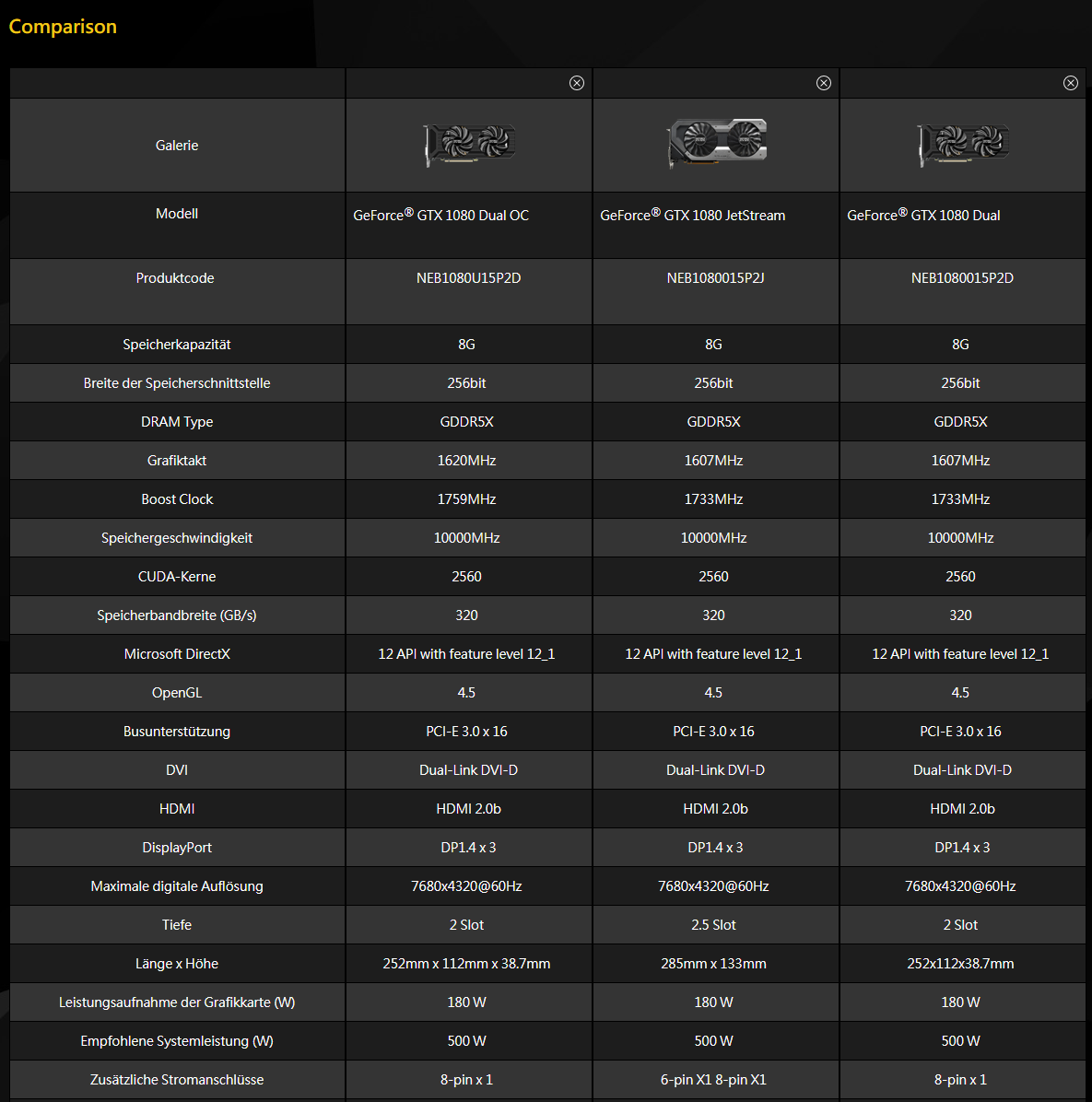Open the GTX 1080 Dual OC gallery image
Viewport: 1092px width, 1102px height.
(x=469, y=144)
